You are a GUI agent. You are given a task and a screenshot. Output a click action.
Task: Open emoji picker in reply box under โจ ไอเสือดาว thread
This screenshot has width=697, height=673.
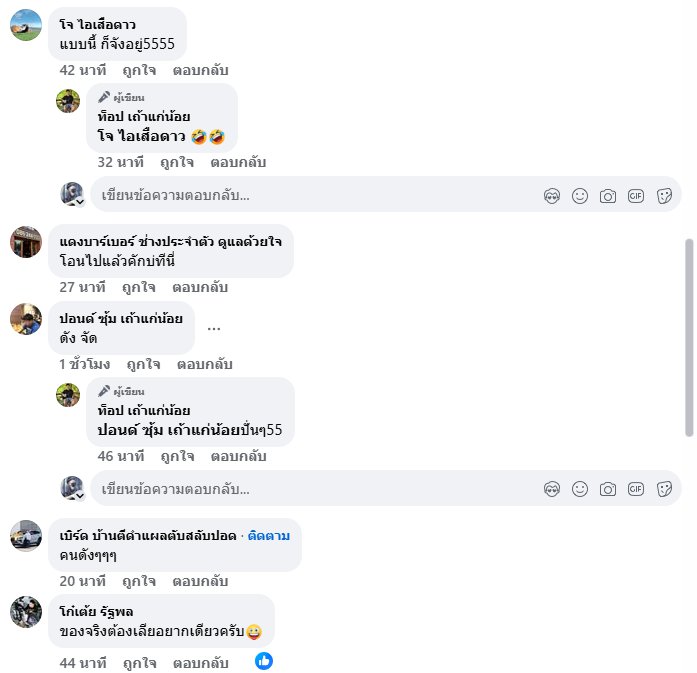click(579, 196)
